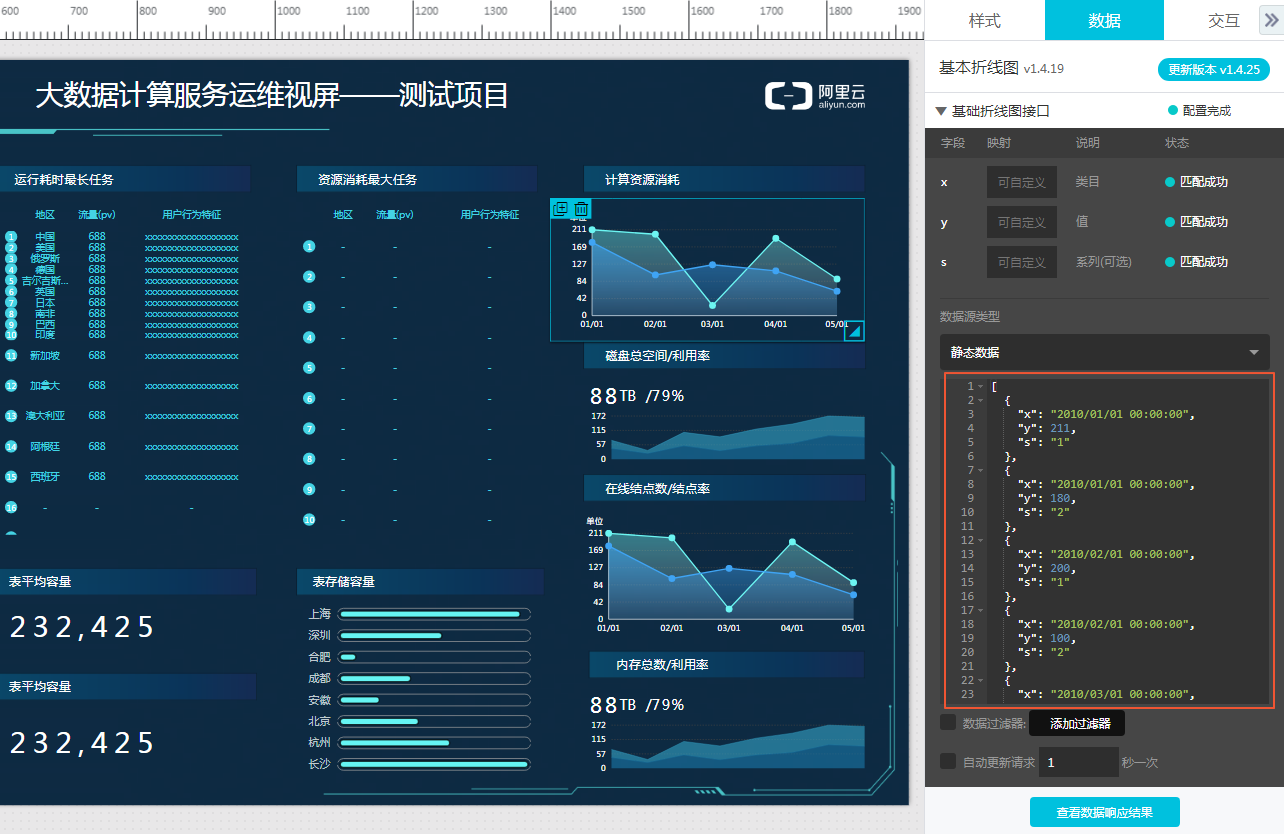Select the 运行耗时最长任务 title
This screenshot has width=1284, height=834.
[x=125, y=180]
